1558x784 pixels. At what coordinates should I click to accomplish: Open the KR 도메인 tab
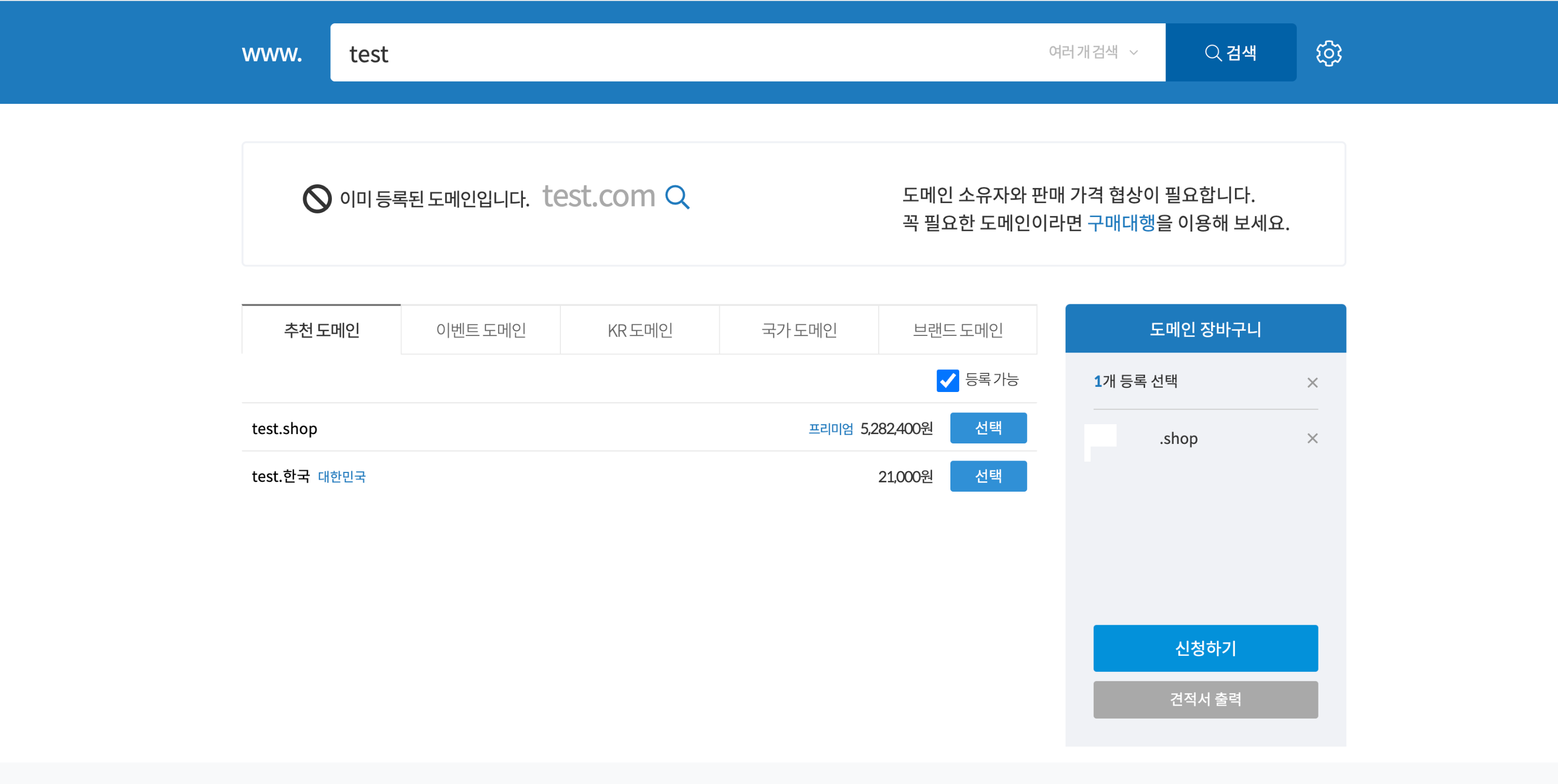coord(639,330)
